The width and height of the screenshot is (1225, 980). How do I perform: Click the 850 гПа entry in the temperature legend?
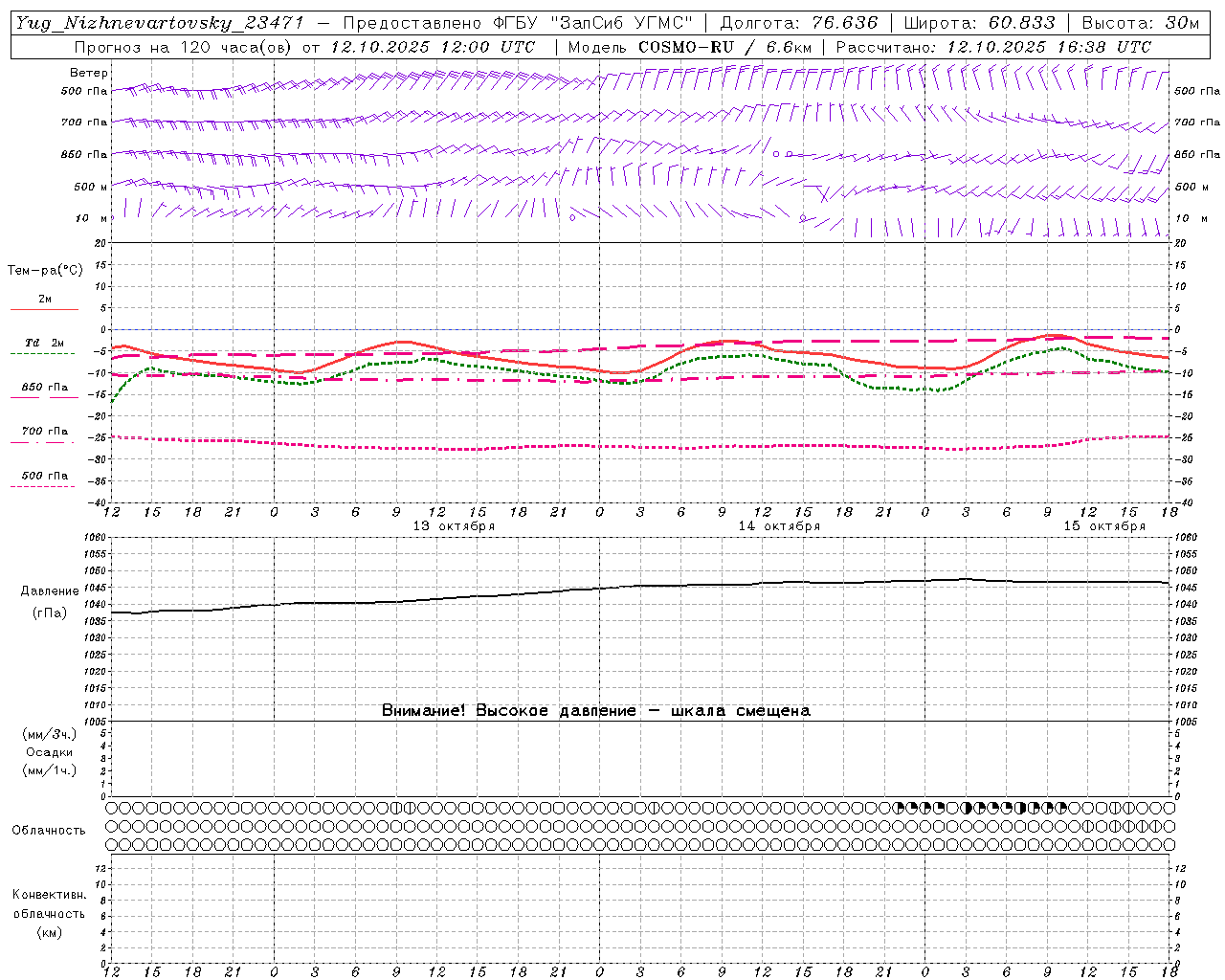coord(45,388)
